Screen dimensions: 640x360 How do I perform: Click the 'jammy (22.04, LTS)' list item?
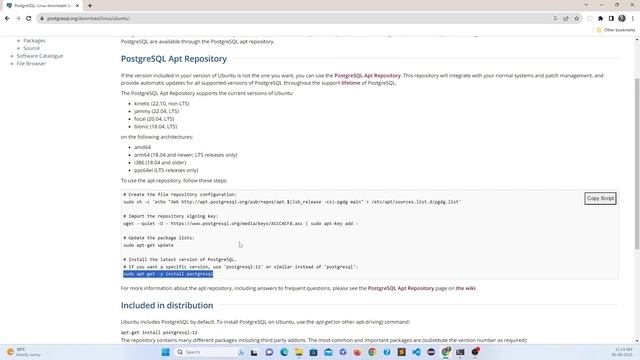pyautogui.click(x=156, y=111)
